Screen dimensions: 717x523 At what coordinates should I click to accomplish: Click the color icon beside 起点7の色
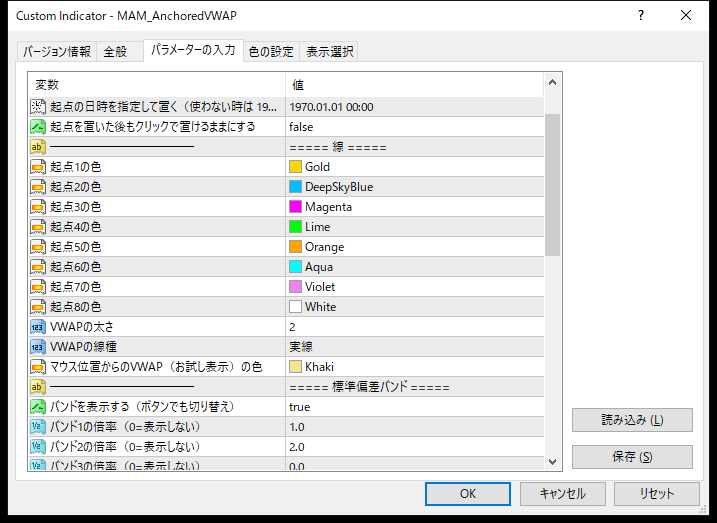[x=38, y=287]
